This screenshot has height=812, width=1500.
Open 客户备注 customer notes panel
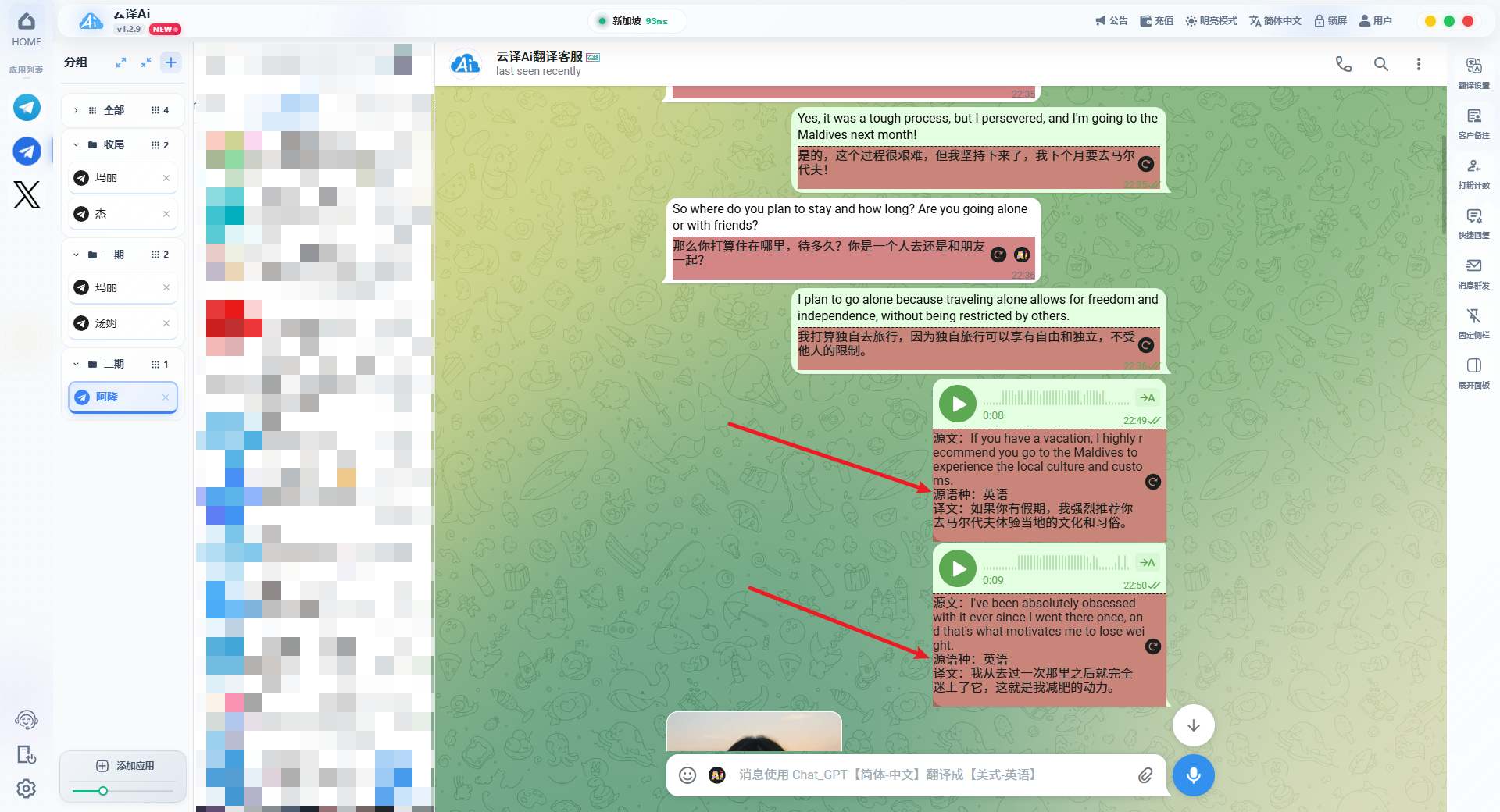[1473, 123]
